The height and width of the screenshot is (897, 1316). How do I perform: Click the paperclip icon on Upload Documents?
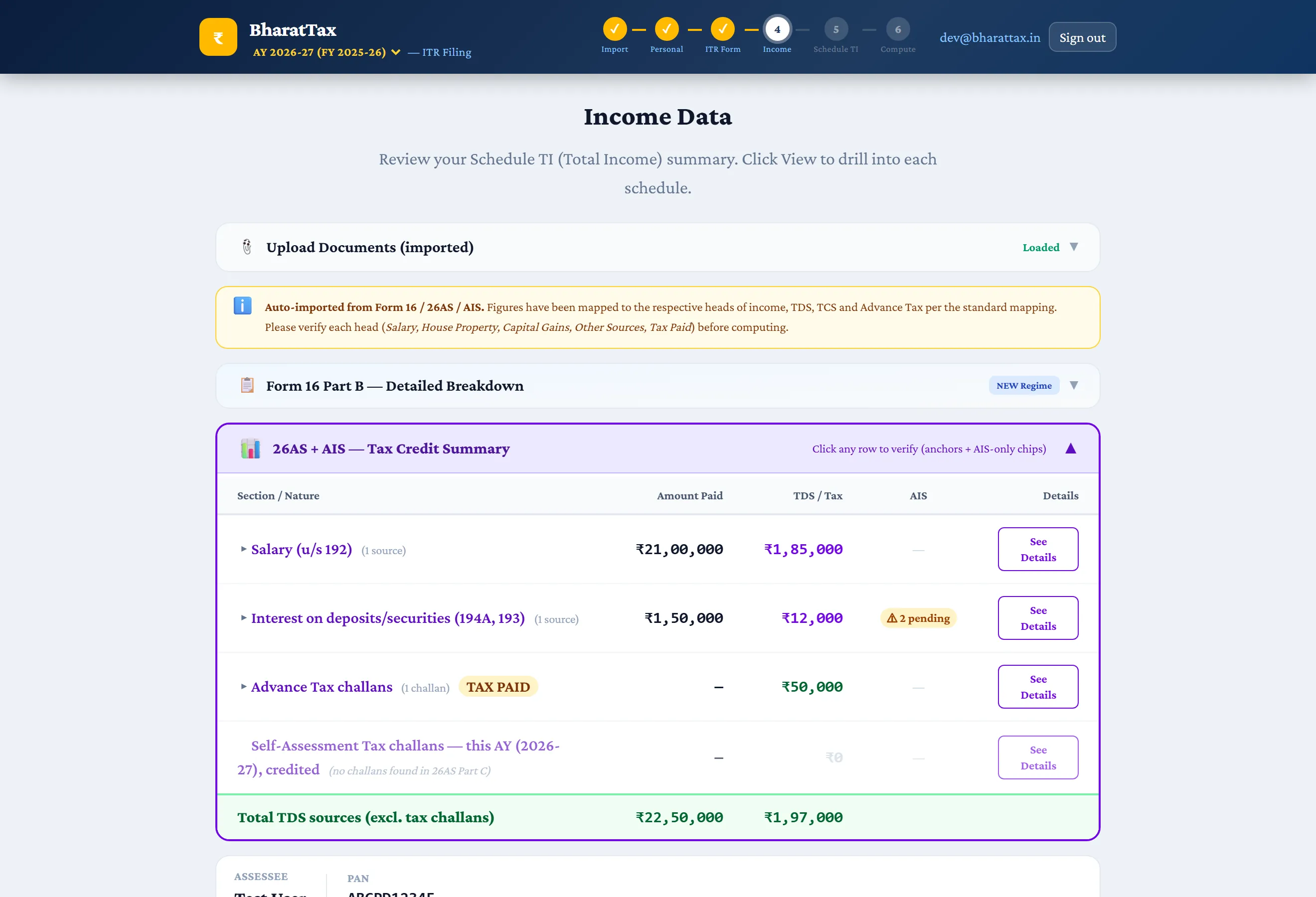(247, 247)
